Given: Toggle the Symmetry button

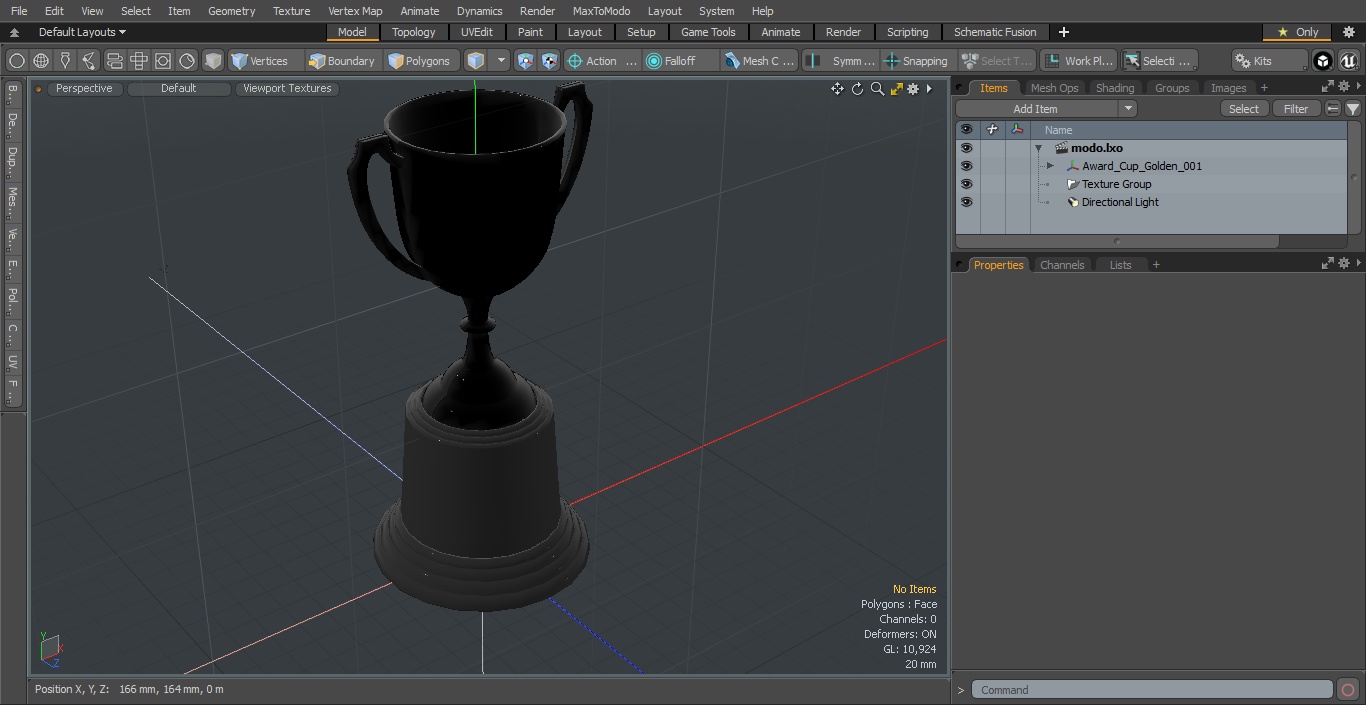Looking at the screenshot, I should (842, 61).
